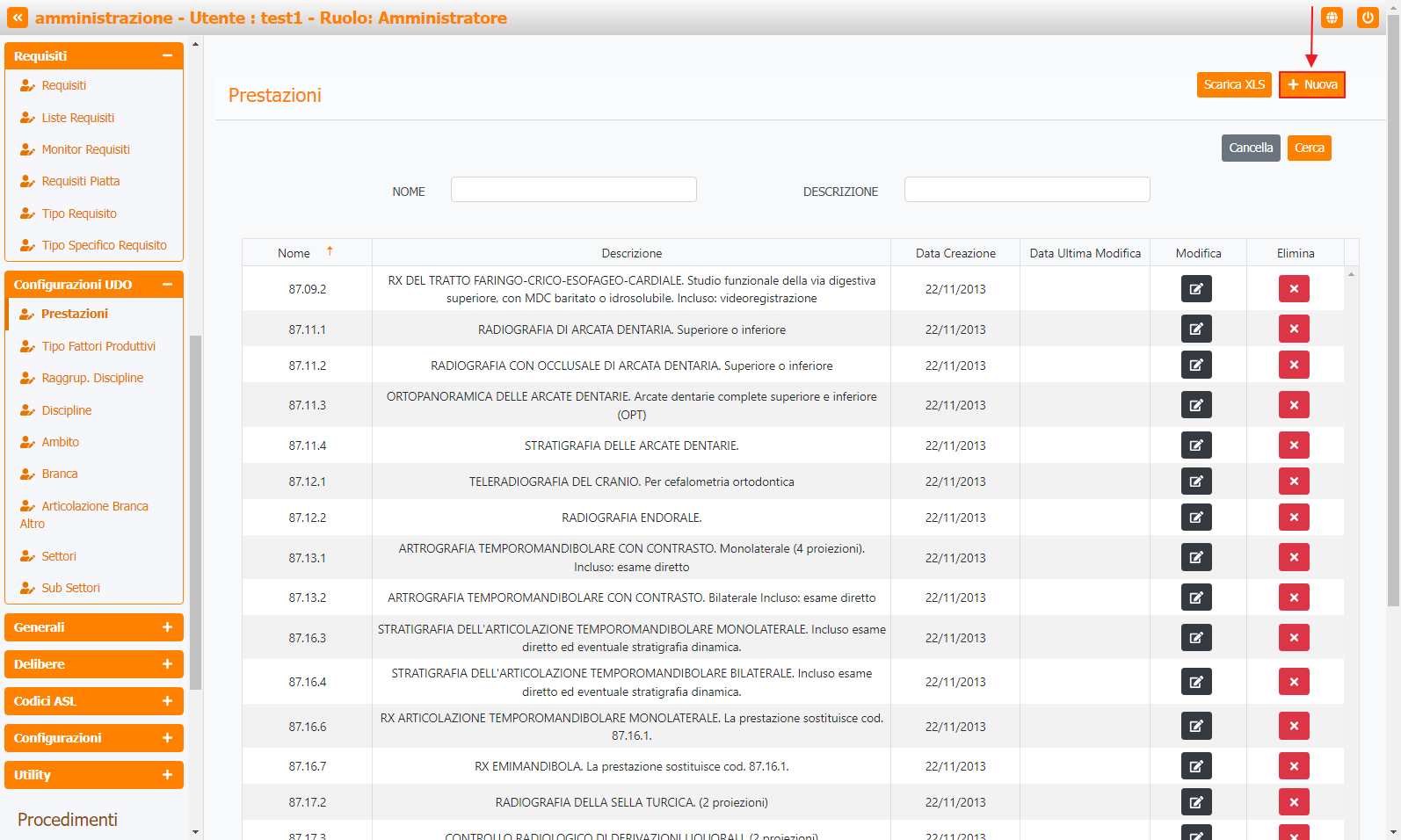Click the Nuova button
1401x840 pixels.
(1311, 85)
